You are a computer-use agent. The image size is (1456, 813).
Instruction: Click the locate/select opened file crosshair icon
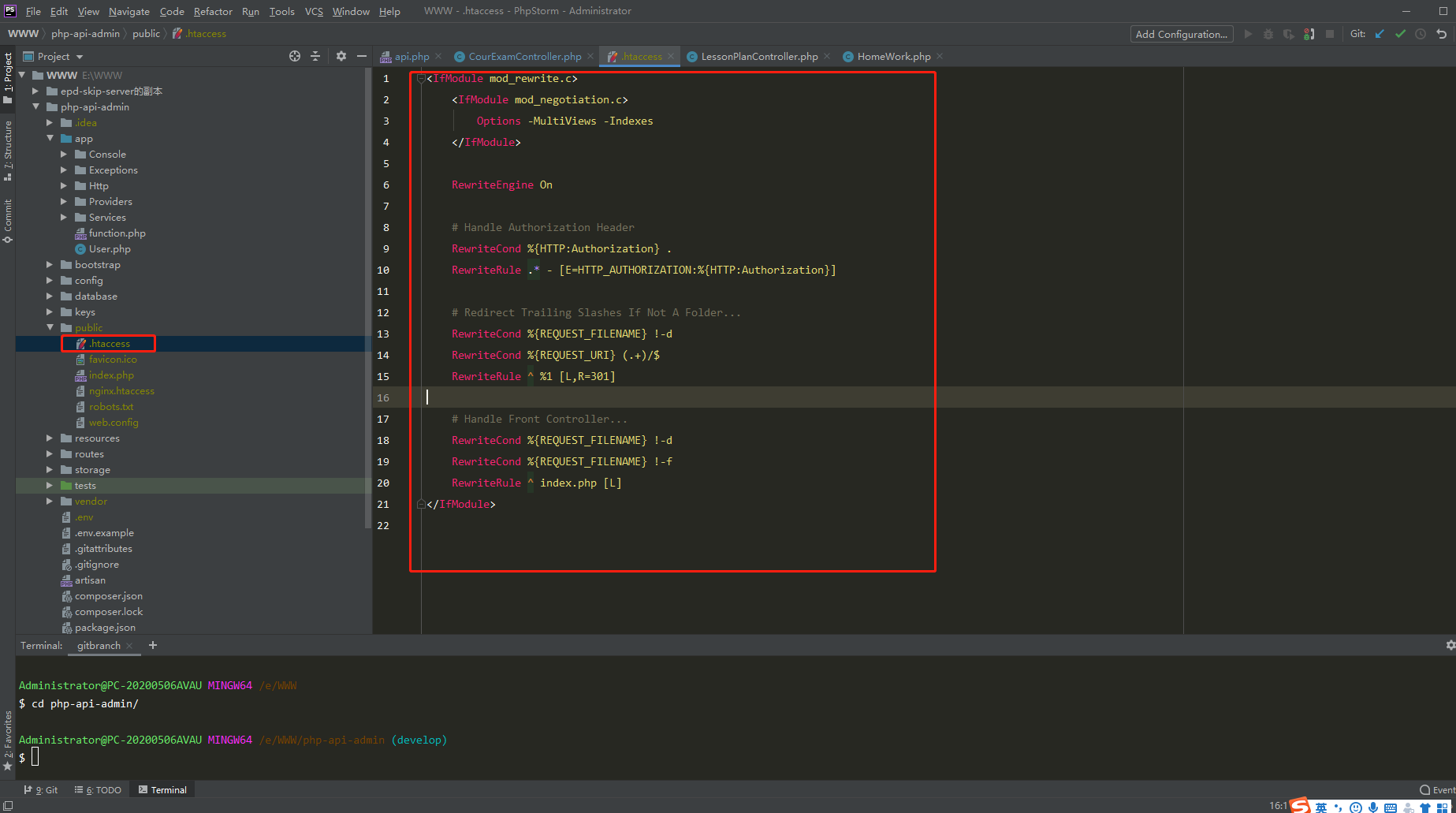tap(295, 56)
